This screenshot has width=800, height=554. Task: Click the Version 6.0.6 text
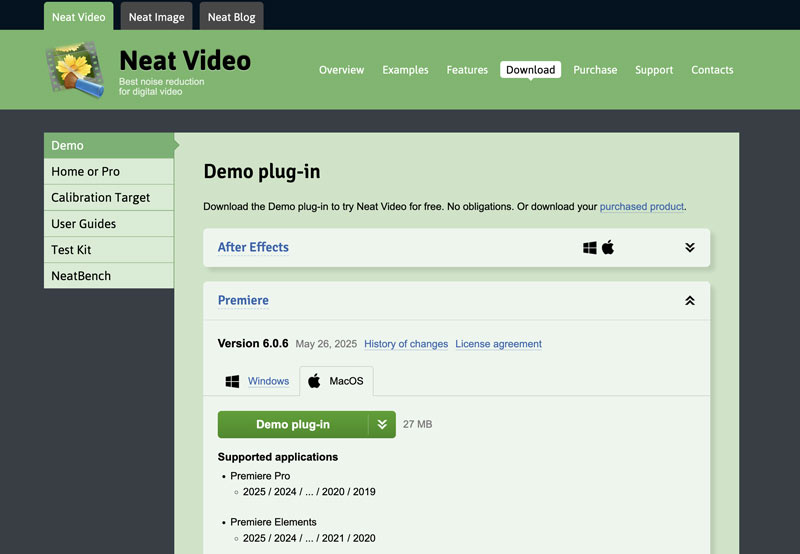253,343
